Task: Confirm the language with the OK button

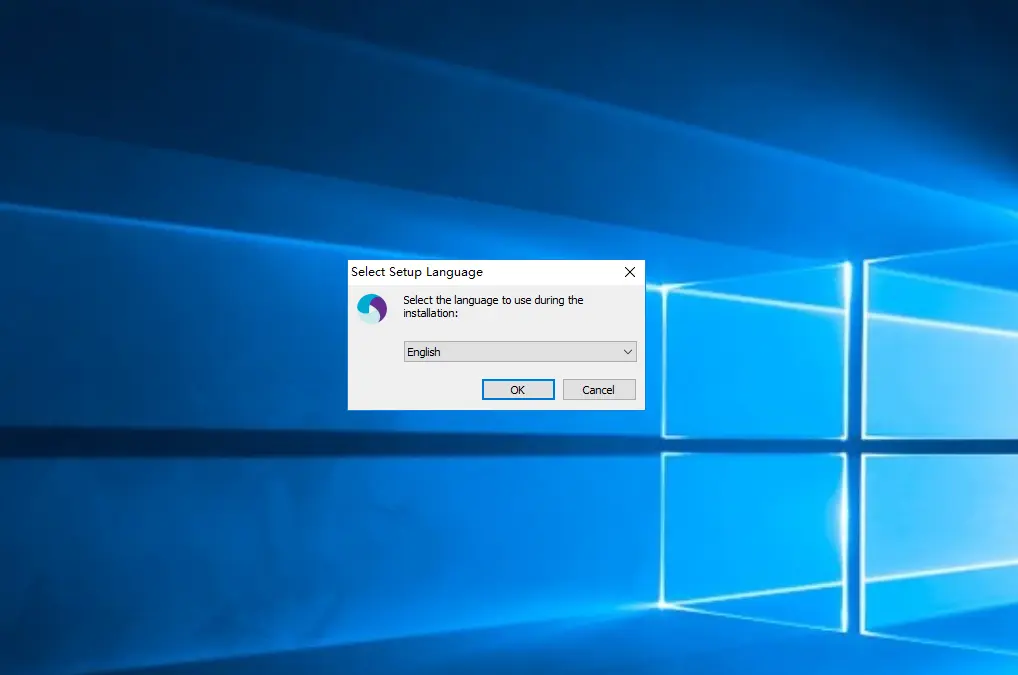Action: 518,389
